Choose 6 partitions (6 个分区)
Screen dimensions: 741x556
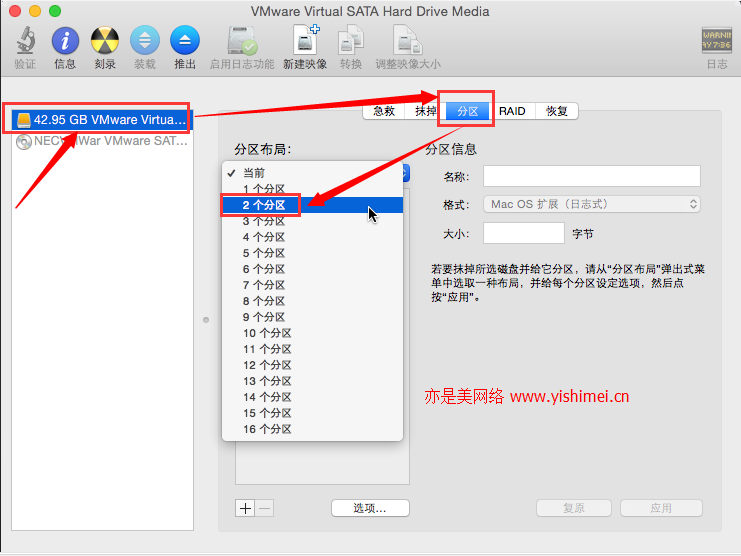(x=312, y=269)
